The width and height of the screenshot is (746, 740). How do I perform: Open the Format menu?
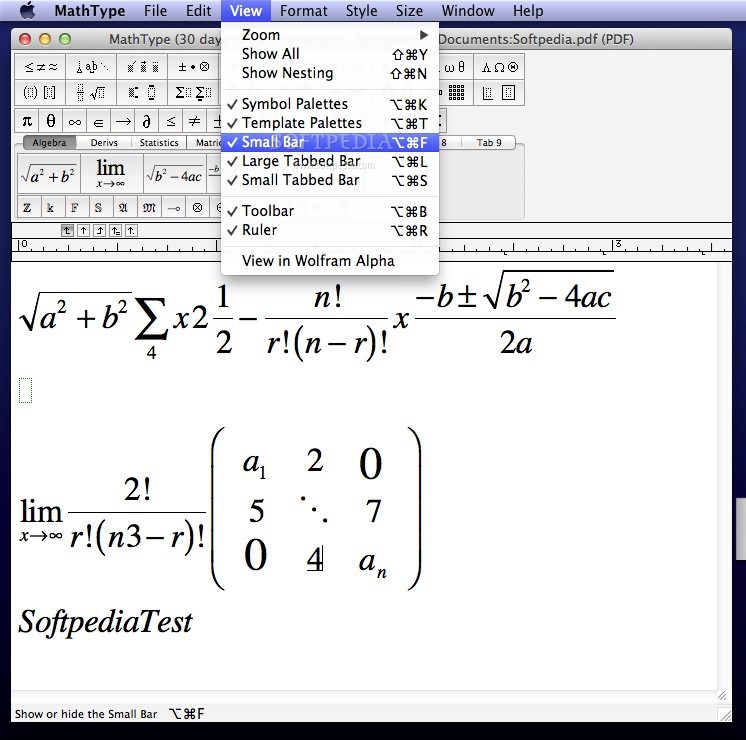(304, 10)
